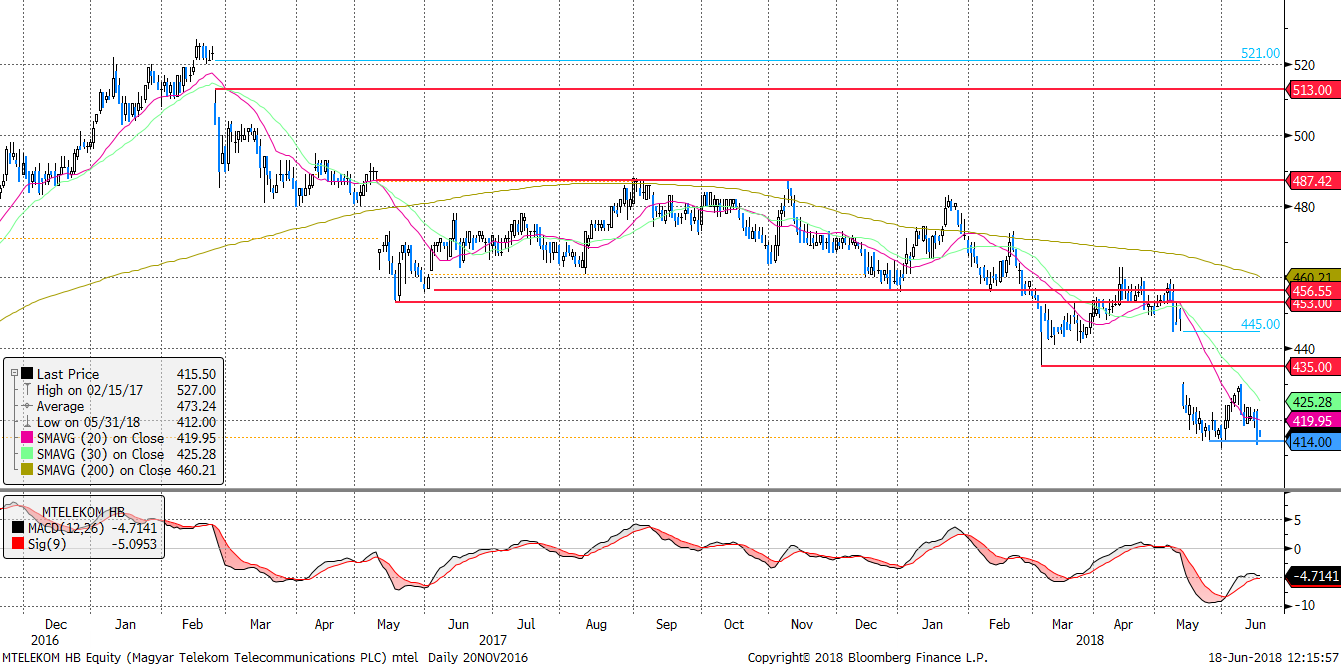Click the olive SMAVG (200) swatch
The image size is (1341, 666).
pyautogui.click(x=27, y=470)
